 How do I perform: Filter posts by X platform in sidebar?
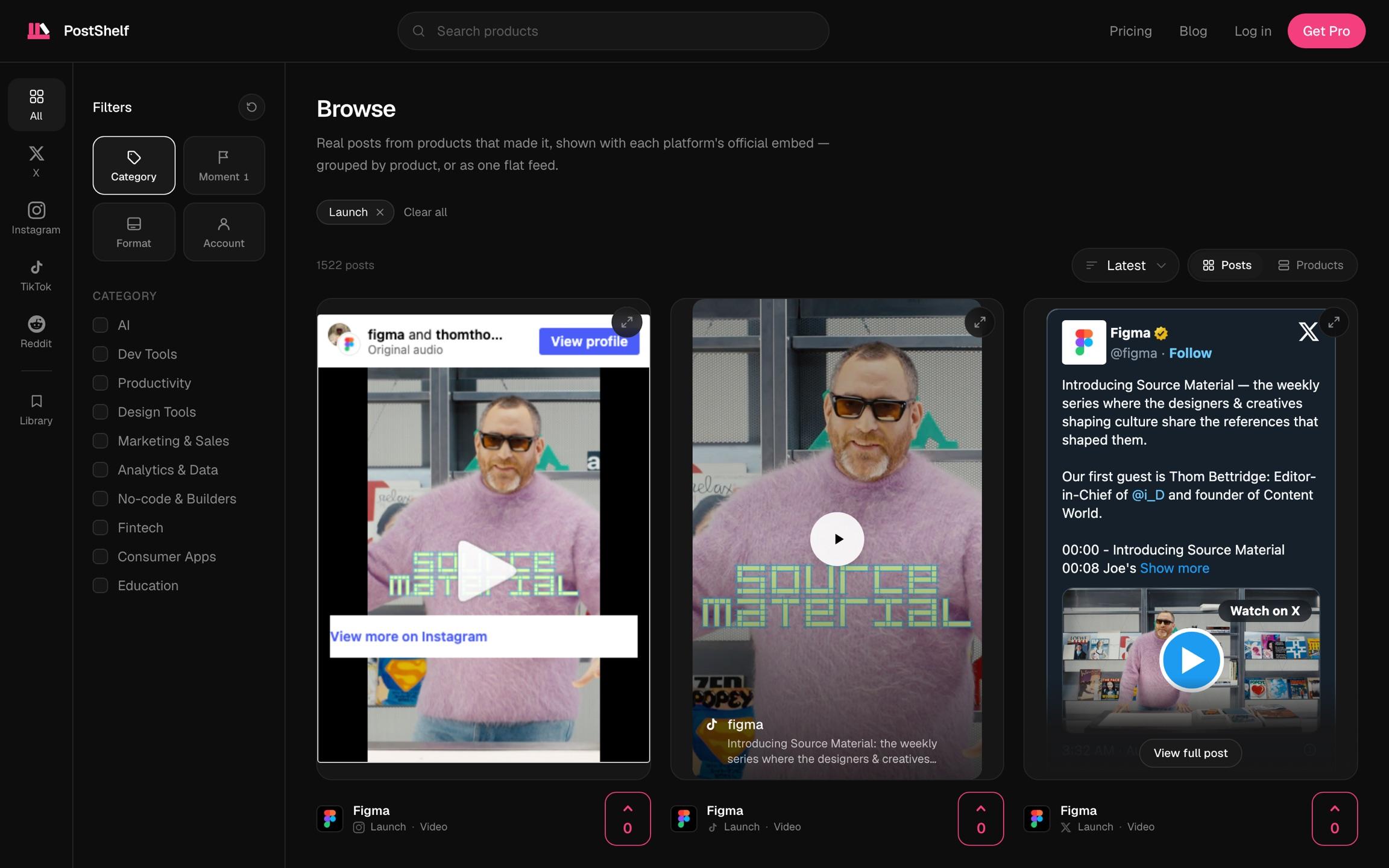coord(36,161)
